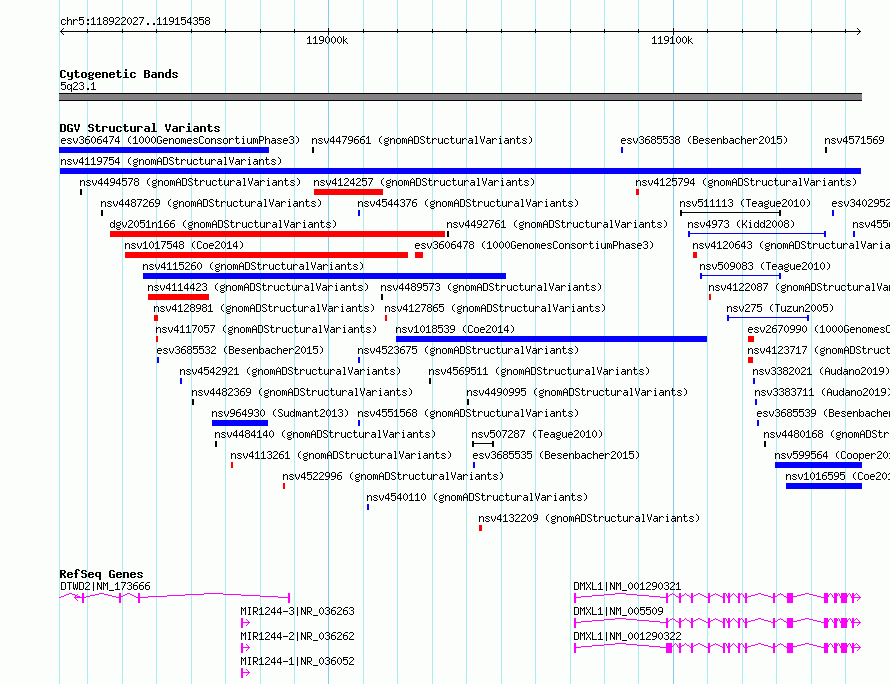Click nsv4117057 variant label

(266, 329)
